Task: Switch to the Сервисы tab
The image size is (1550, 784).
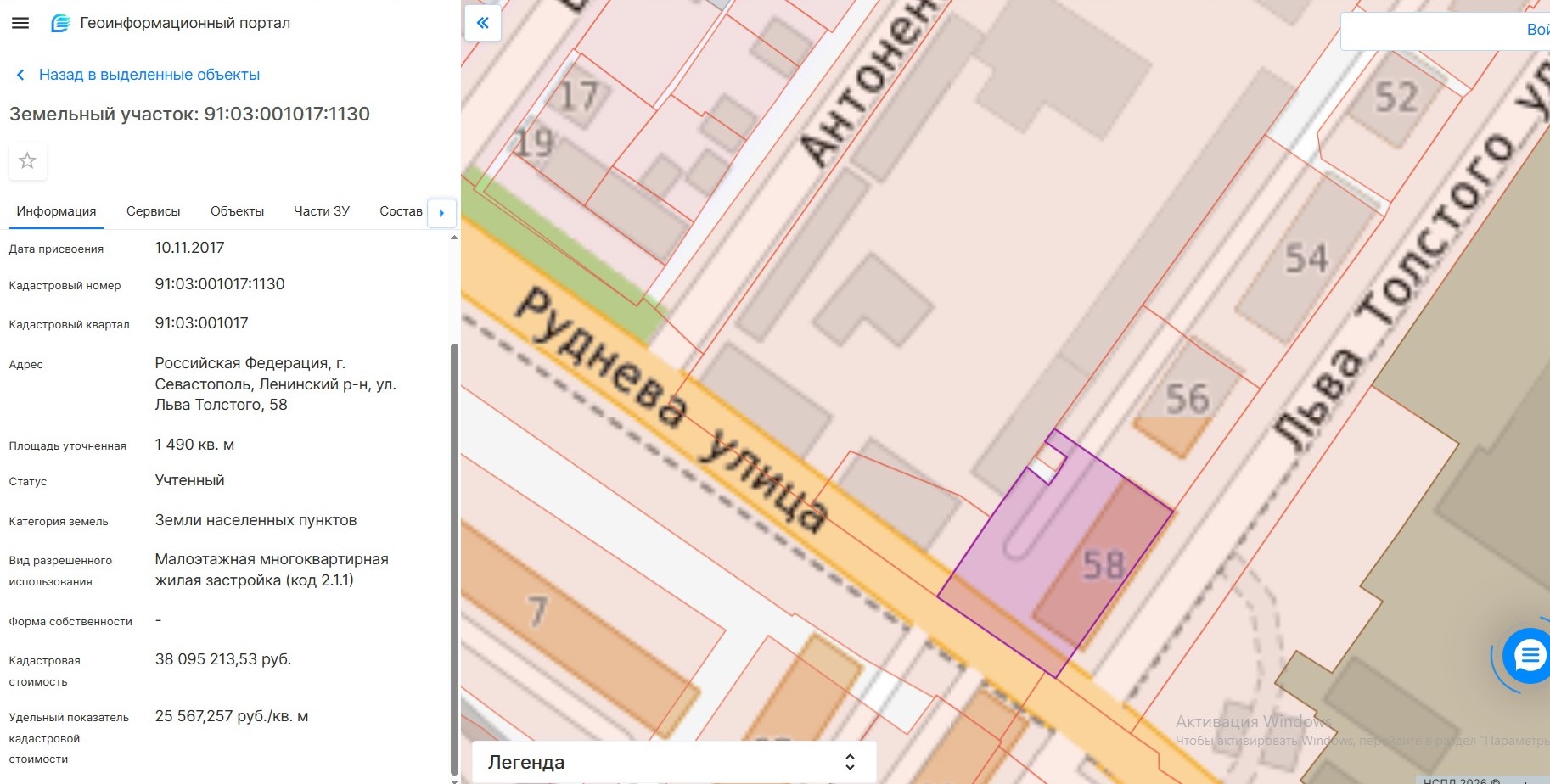Action: click(x=153, y=211)
